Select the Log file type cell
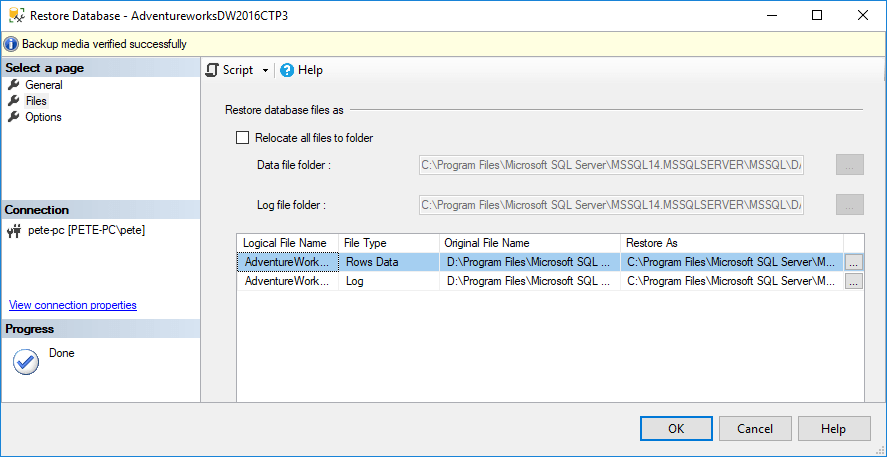This screenshot has height=457, width=887. [x=389, y=281]
